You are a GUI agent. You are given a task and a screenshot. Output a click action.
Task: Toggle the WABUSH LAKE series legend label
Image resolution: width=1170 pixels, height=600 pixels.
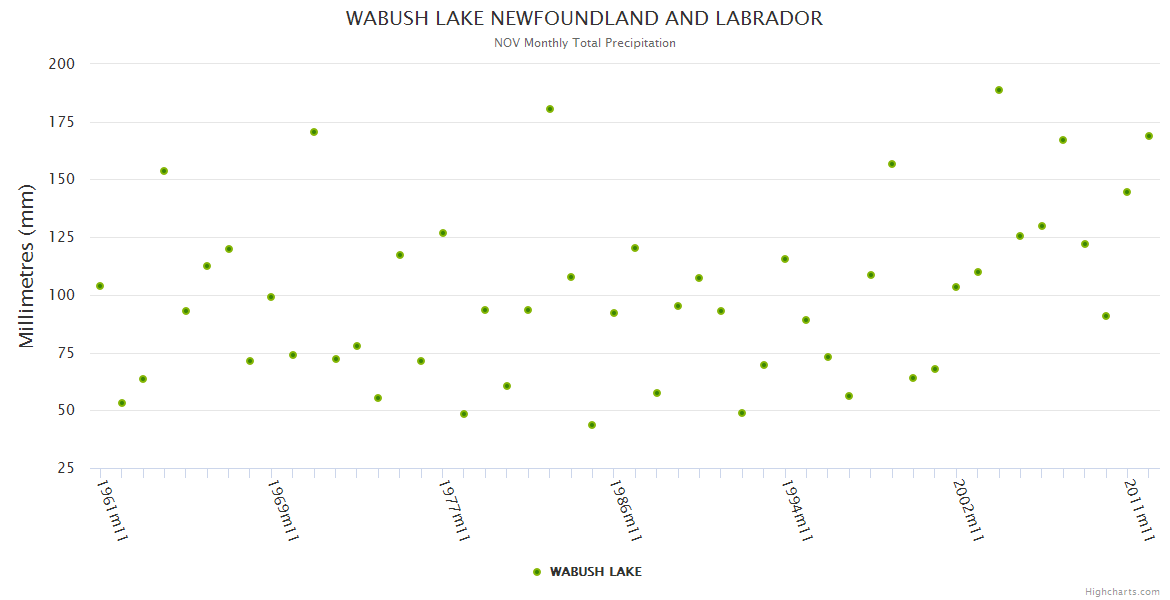tap(595, 572)
